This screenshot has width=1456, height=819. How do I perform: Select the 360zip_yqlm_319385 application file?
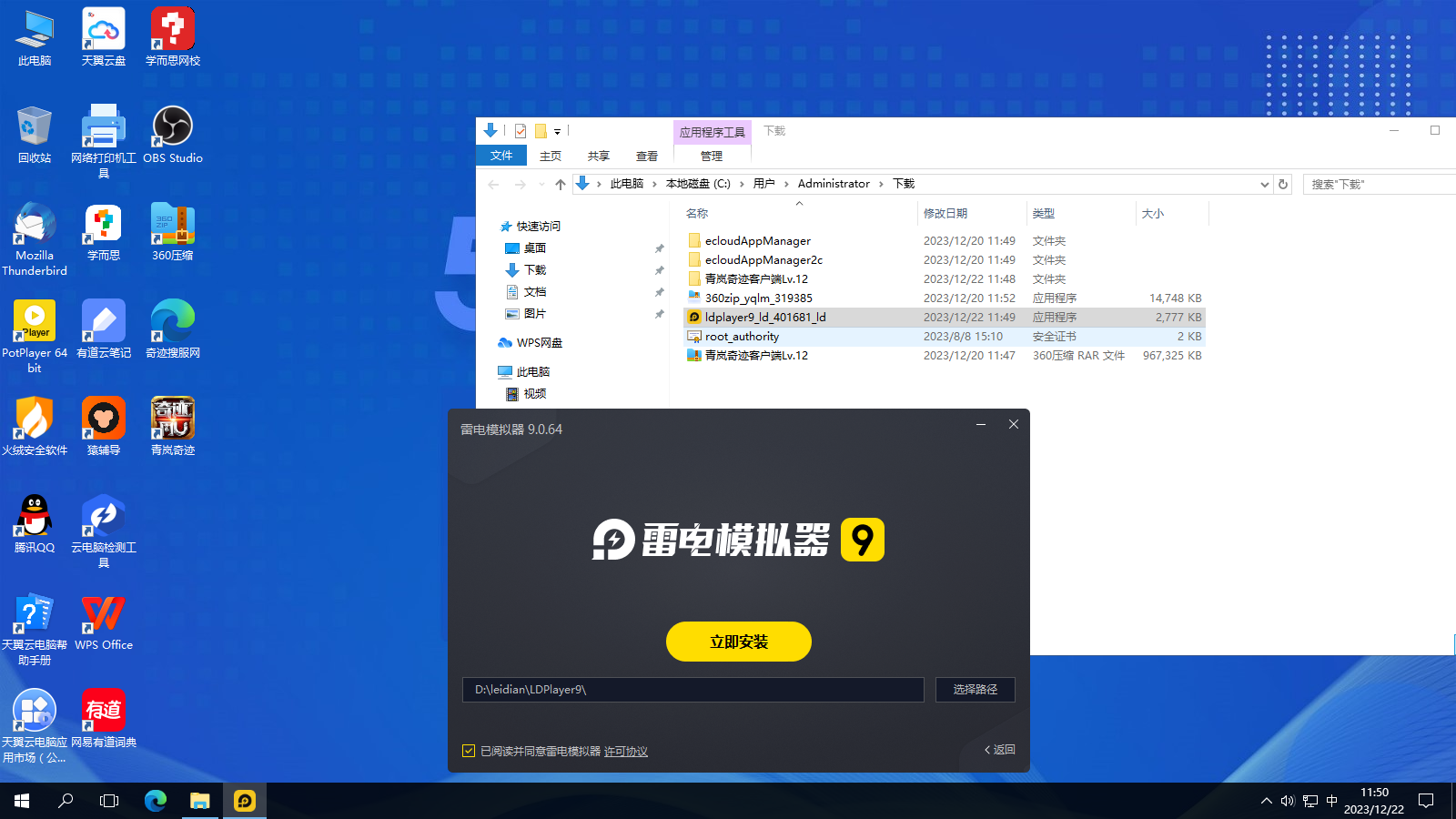click(759, 298)
